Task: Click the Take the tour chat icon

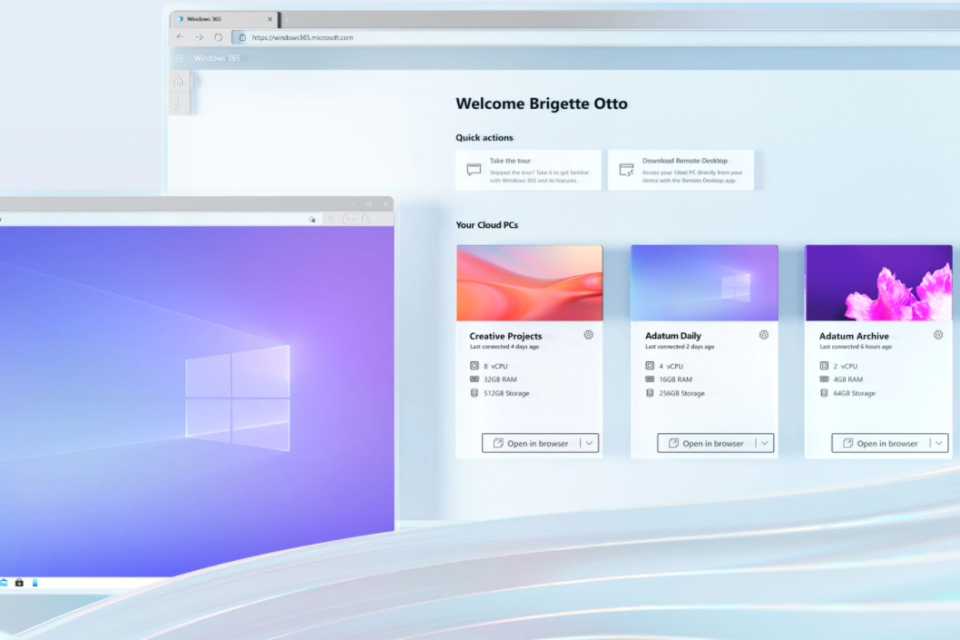Action: coord(474,170)
